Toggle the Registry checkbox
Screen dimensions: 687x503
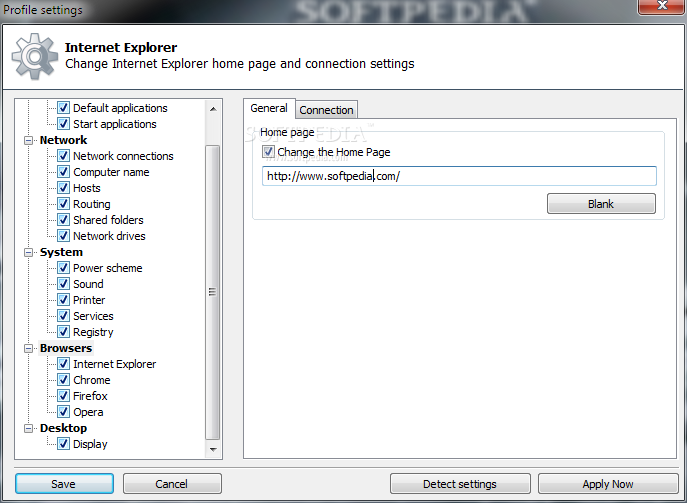coord(64,332)
